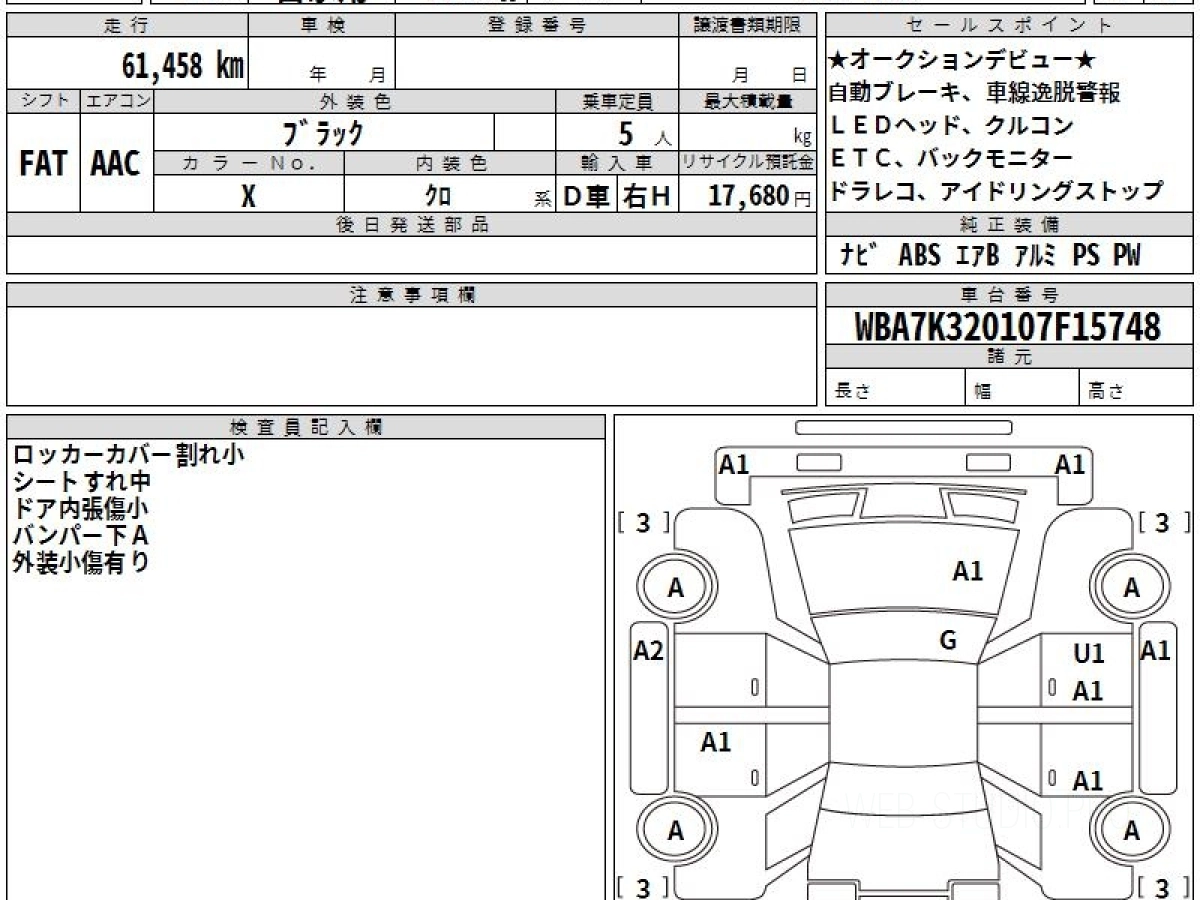
Task: Click the U1 damage mark
Action: pos(1089,654)
